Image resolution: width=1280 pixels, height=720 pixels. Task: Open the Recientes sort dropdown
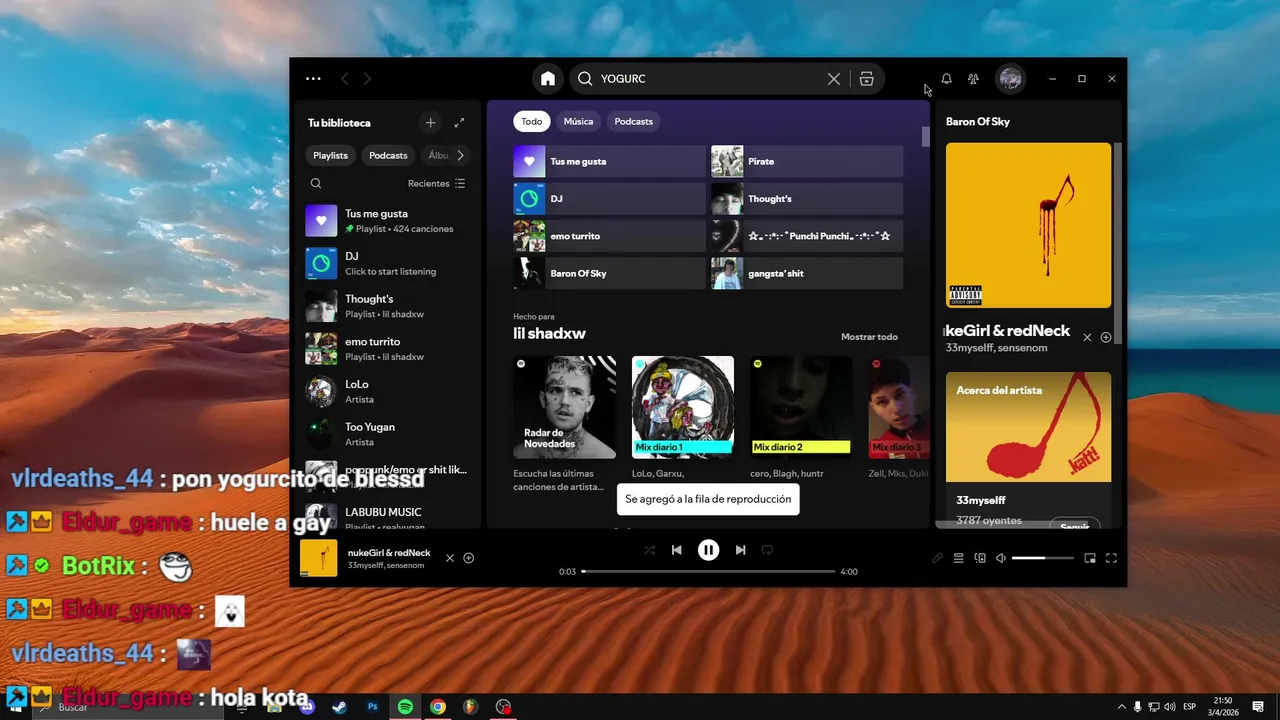coord(436,184)
